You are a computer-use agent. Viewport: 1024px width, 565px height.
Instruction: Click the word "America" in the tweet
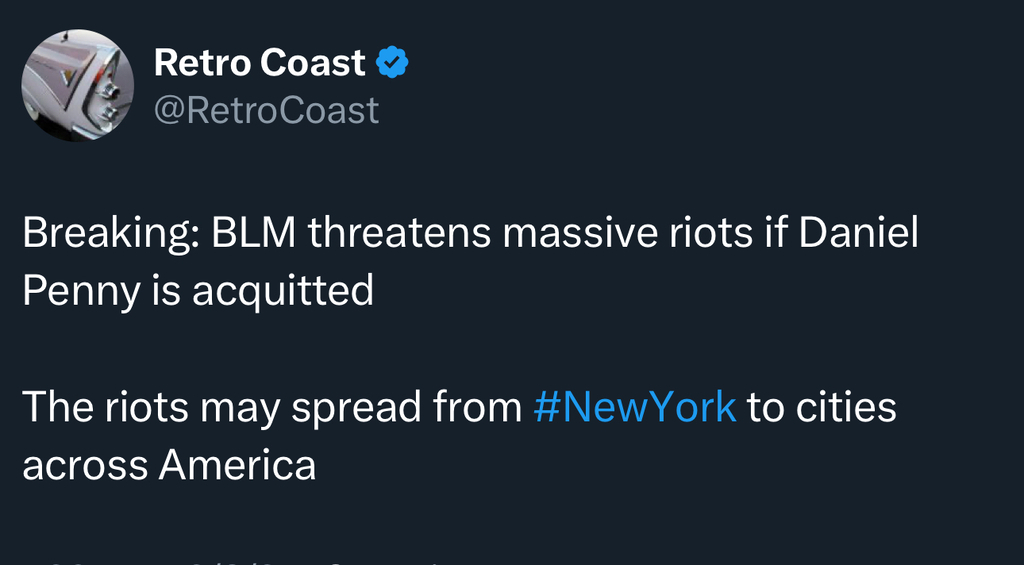click(x=238, y=463)
